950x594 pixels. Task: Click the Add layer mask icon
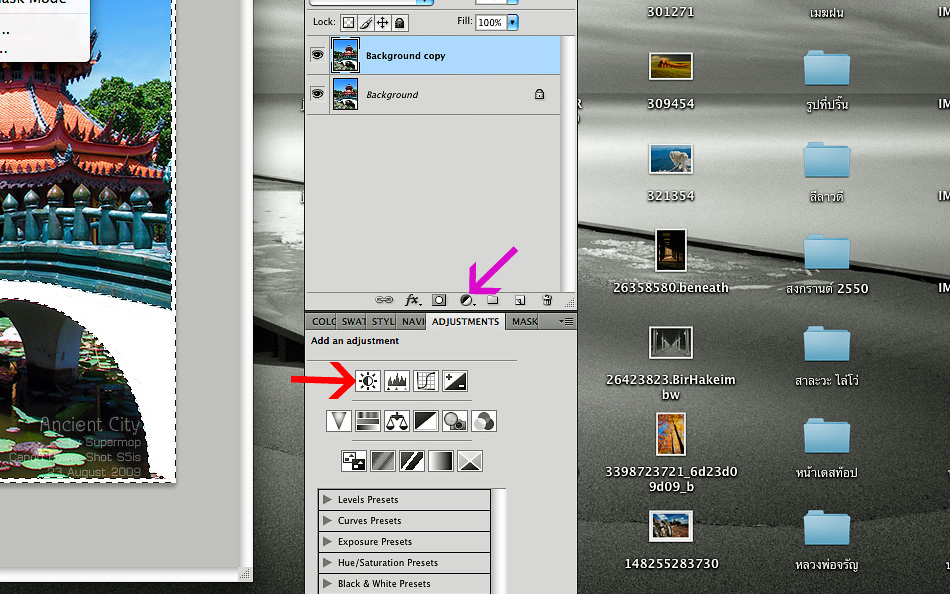tap(439, 300)
